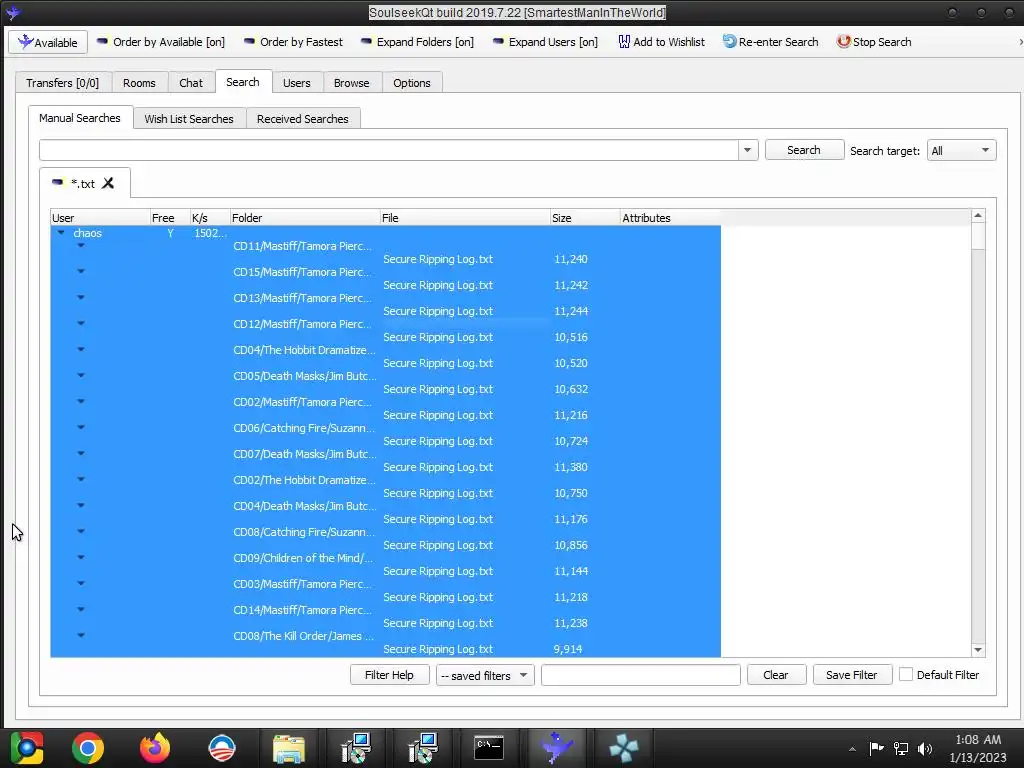
Task: Collapse the CD11/Mastiff folder node
Action: pos(81,246)
